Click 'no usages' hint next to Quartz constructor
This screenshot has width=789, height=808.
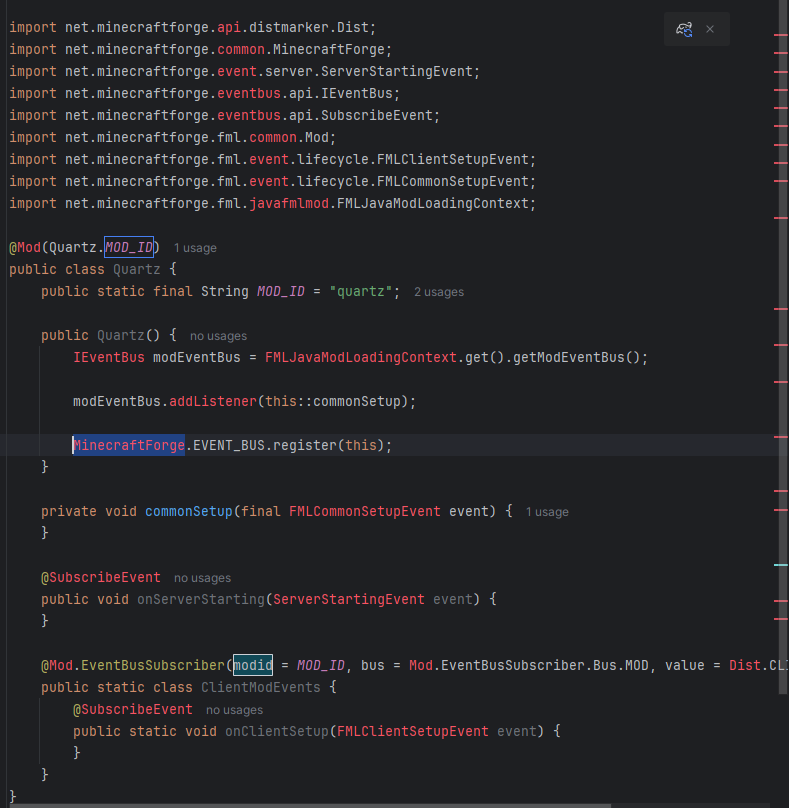click(218, 336)
